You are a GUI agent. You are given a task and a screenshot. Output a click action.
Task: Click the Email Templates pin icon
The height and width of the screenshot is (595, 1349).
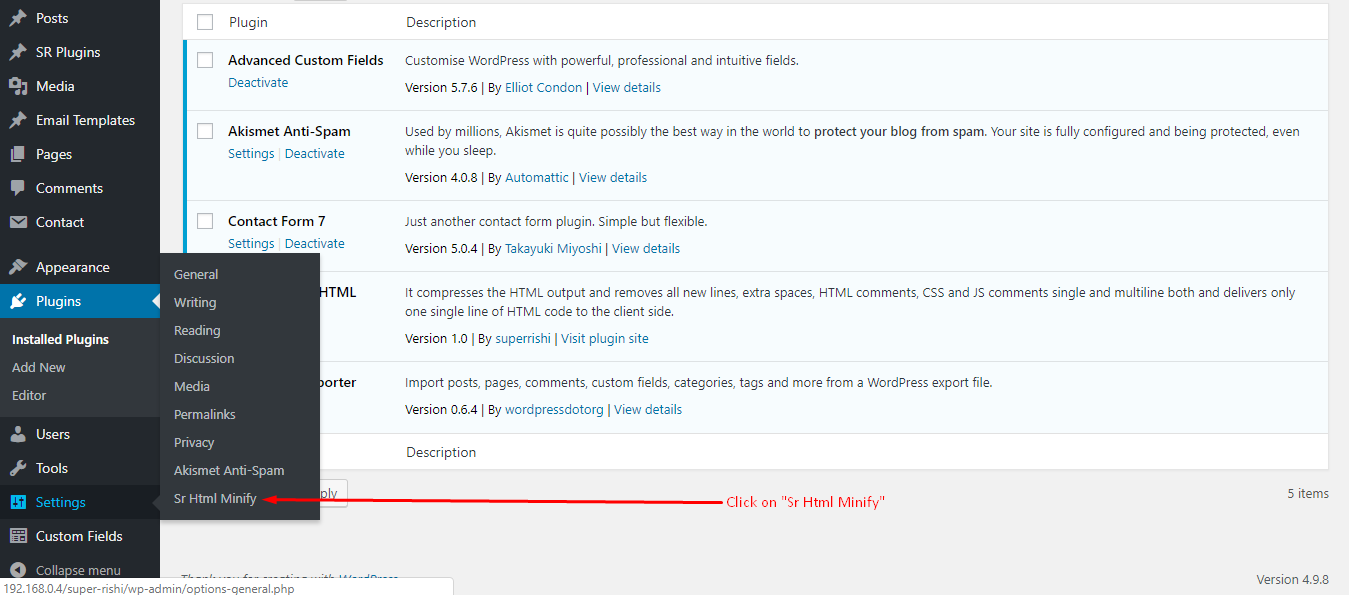coord(18,120)
